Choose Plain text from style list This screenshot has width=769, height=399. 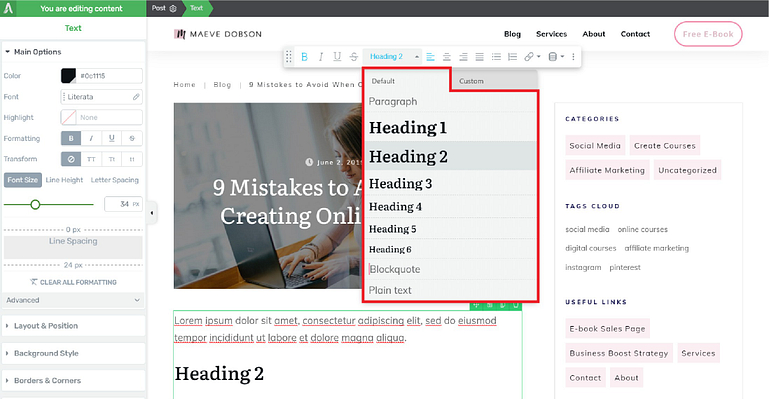pyautogui.click(x=450, y=290)
